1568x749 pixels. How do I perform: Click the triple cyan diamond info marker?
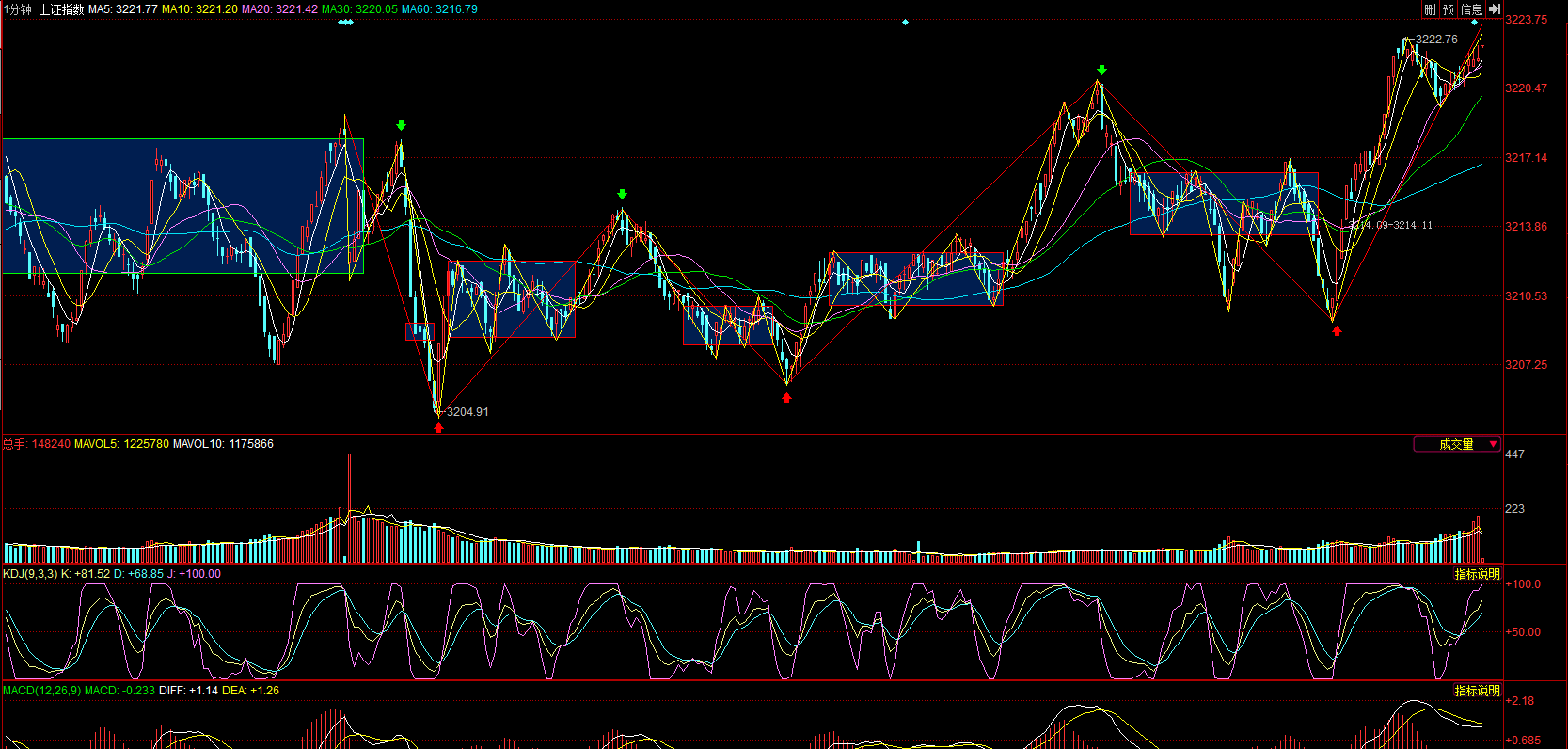click(x=346, y=22)
